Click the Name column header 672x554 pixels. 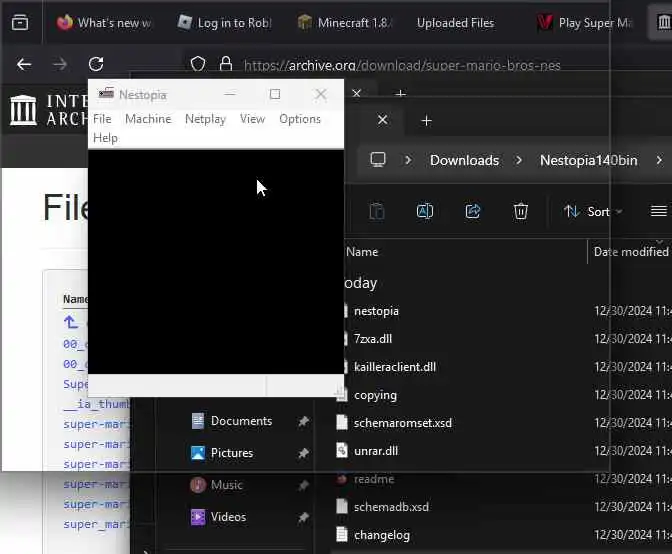click(x=362, y=252)
